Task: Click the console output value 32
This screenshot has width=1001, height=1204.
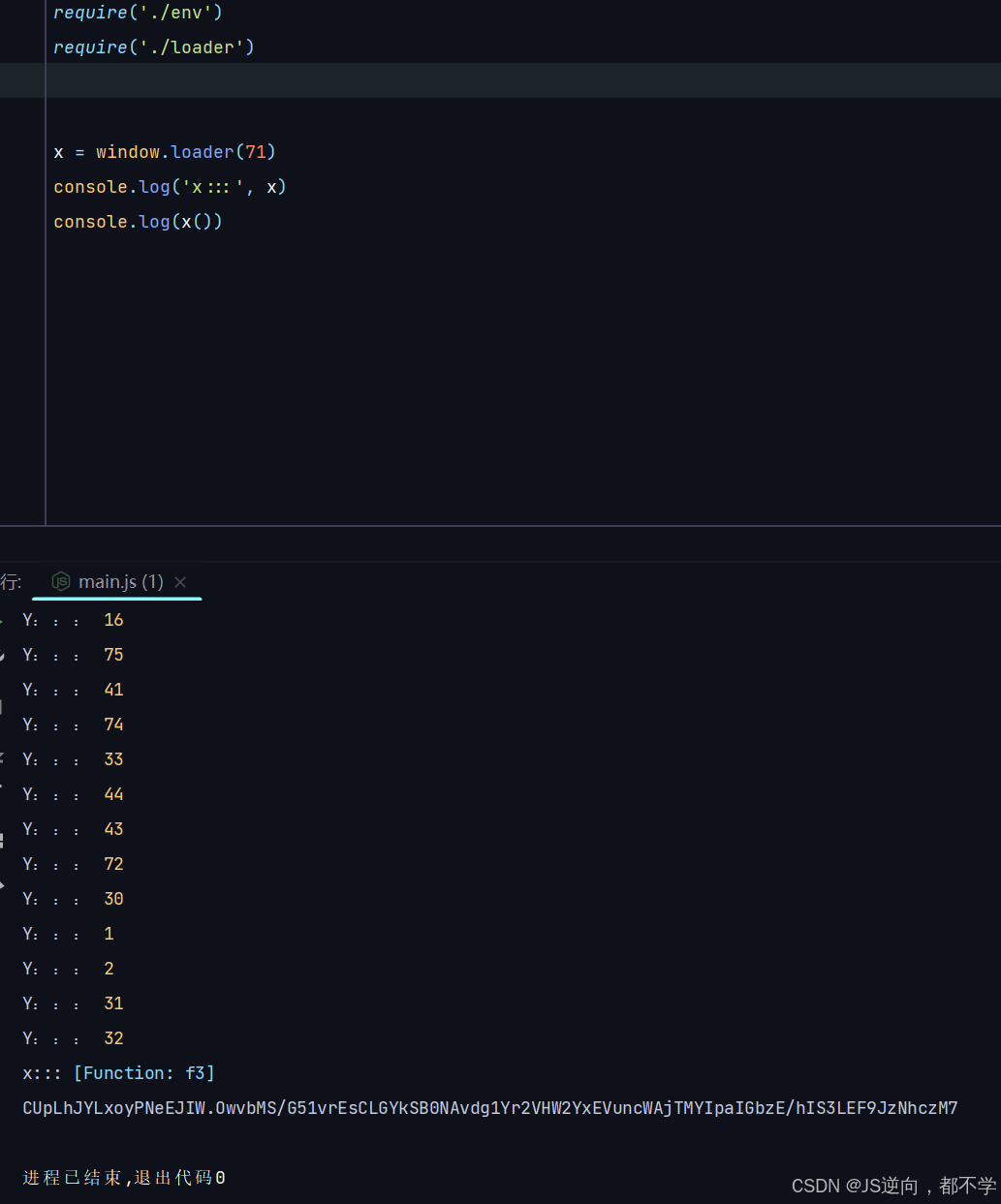Action: [113, 1038]
